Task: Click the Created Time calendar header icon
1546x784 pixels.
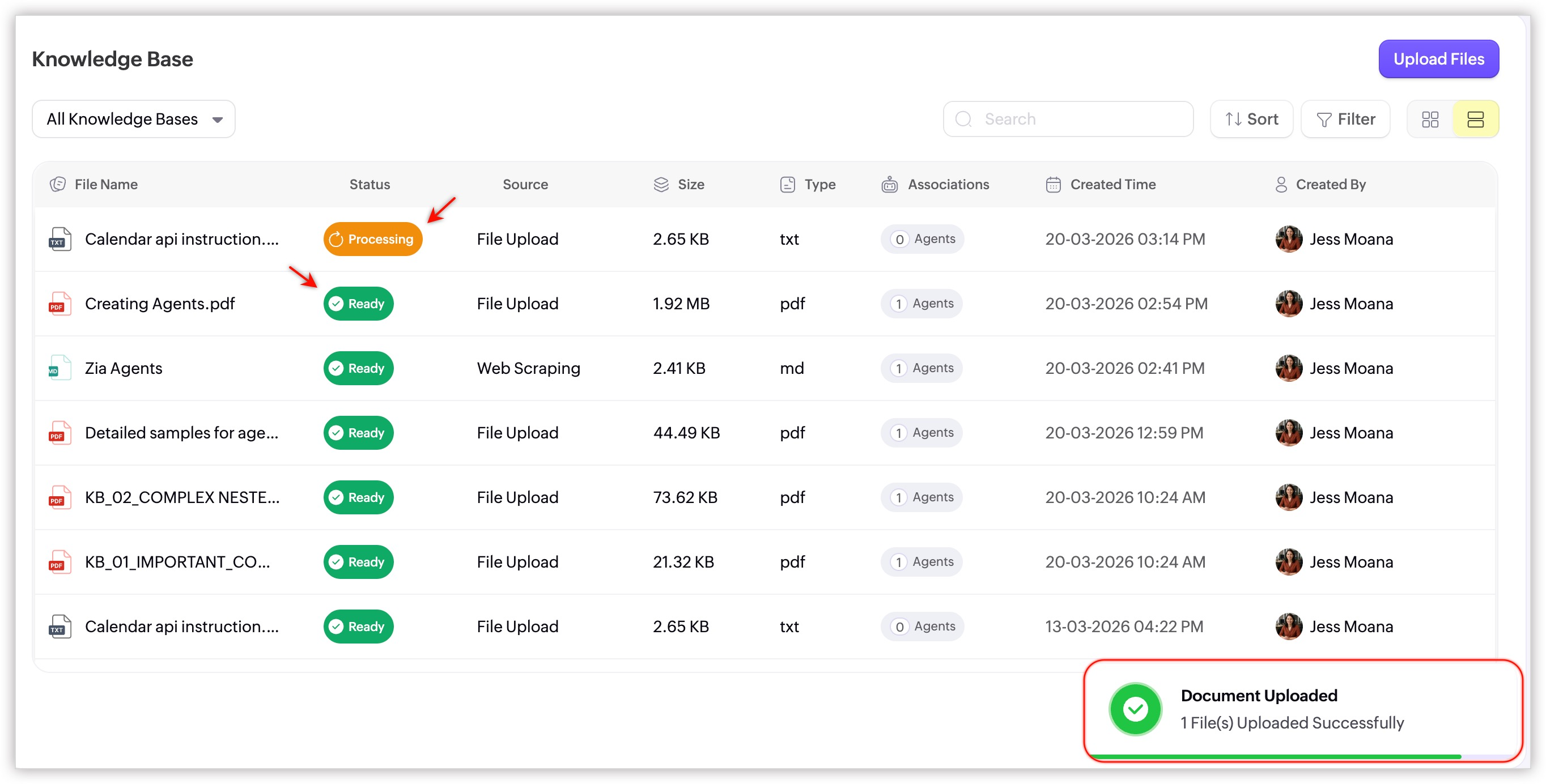Action: 1052,184
